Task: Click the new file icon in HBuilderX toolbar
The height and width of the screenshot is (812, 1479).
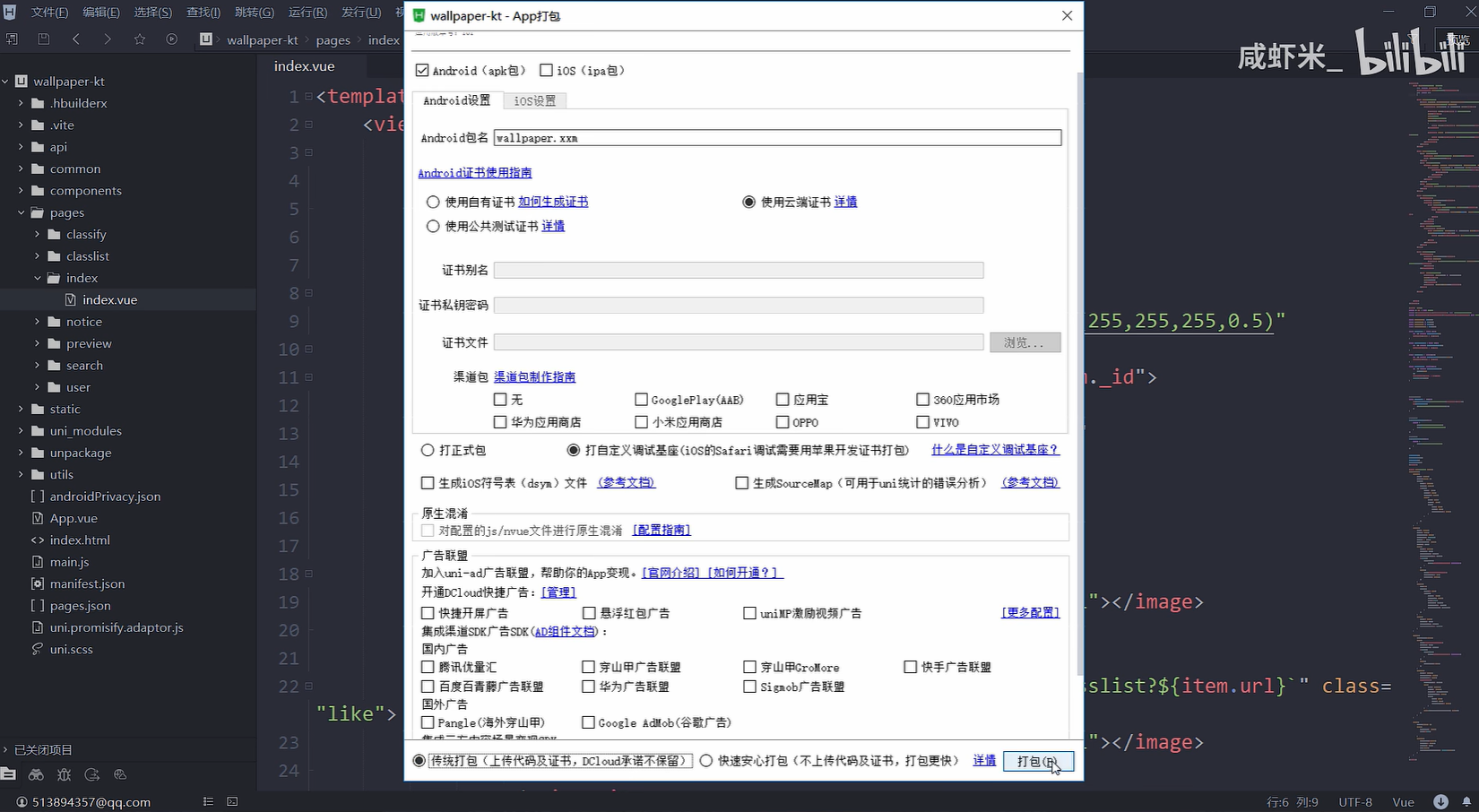Action: (12, 39)
